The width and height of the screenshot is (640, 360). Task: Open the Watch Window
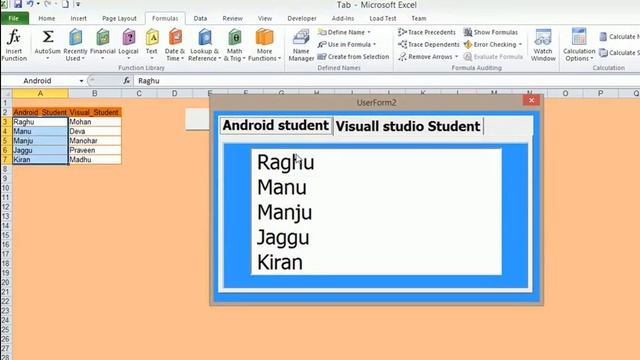point(543,45)
